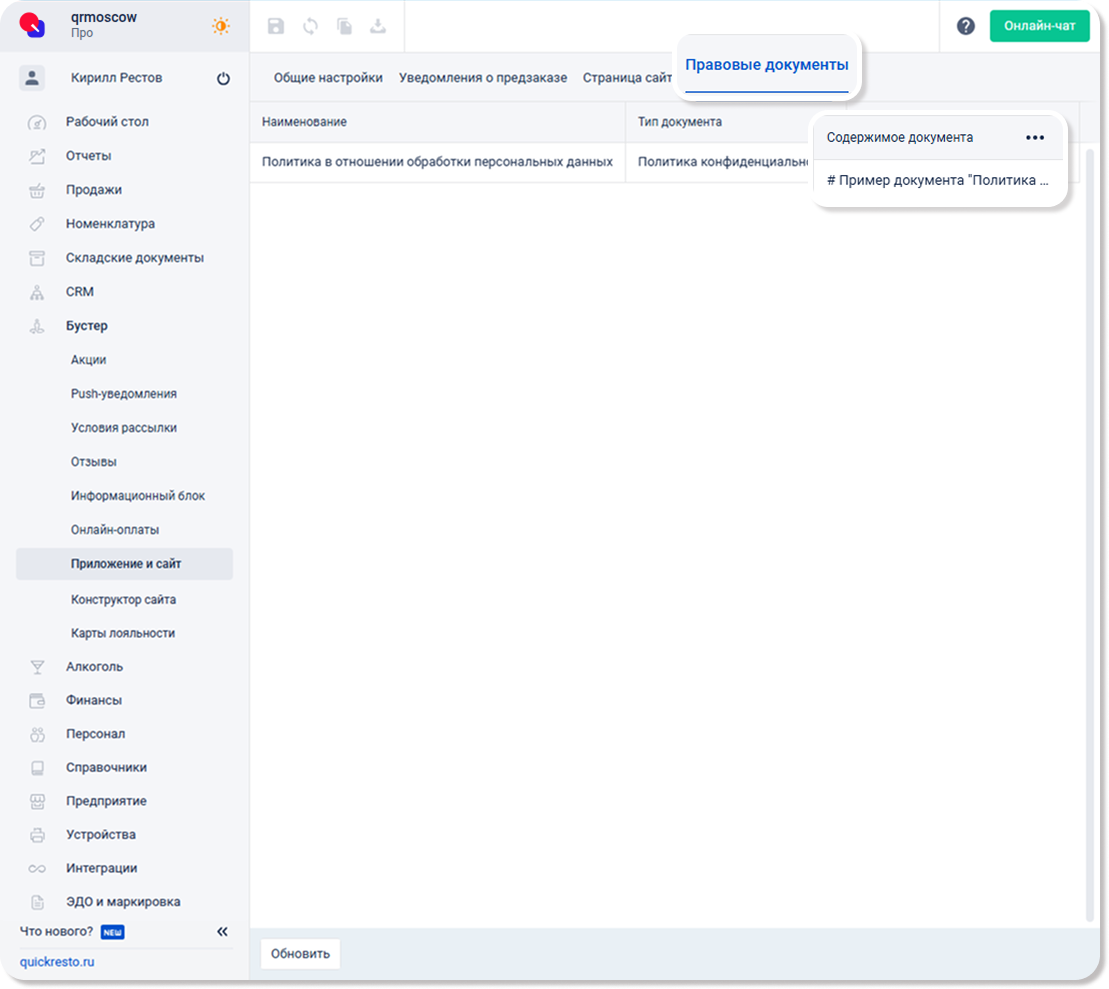This screenshot has height=989, width=1109.
Task: Select the Политика в отношении обработки row
Action: [437, 162]
